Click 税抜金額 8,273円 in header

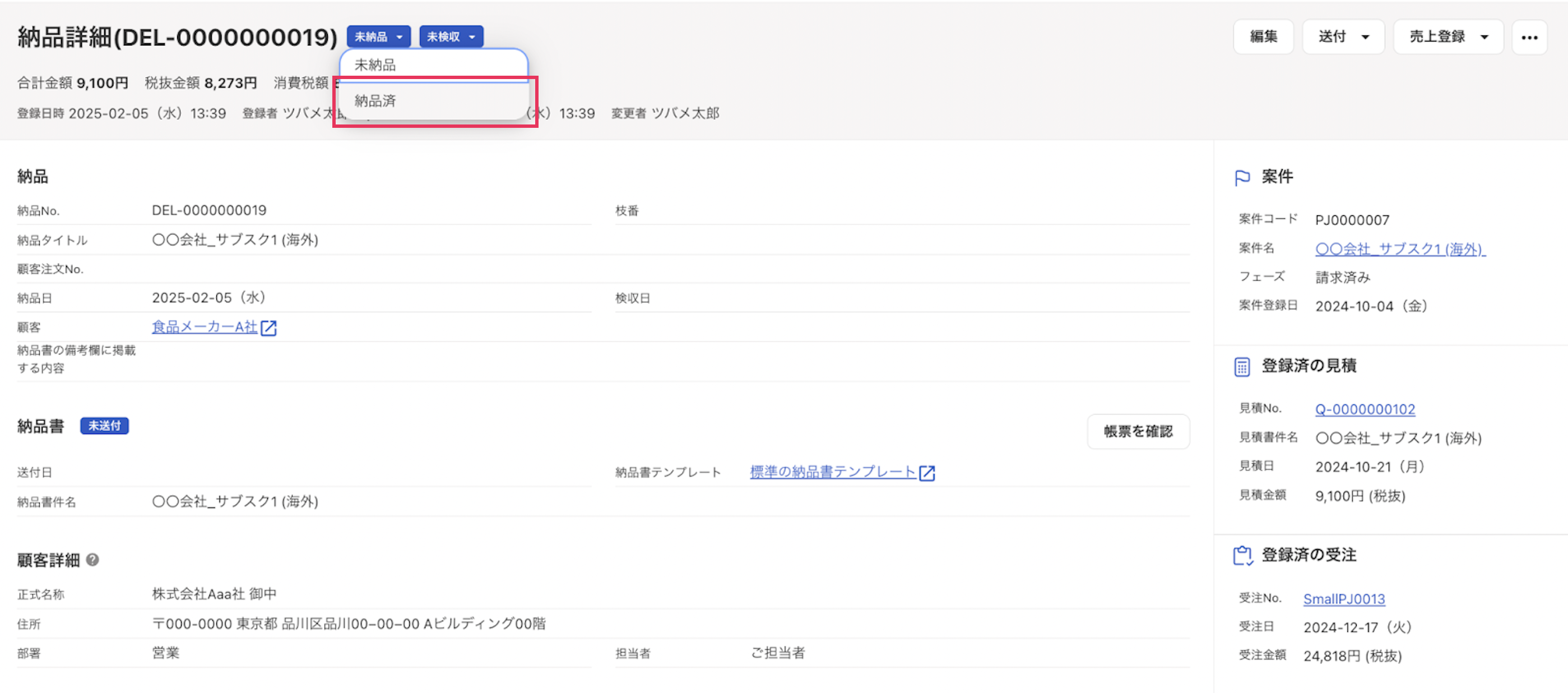201,83
